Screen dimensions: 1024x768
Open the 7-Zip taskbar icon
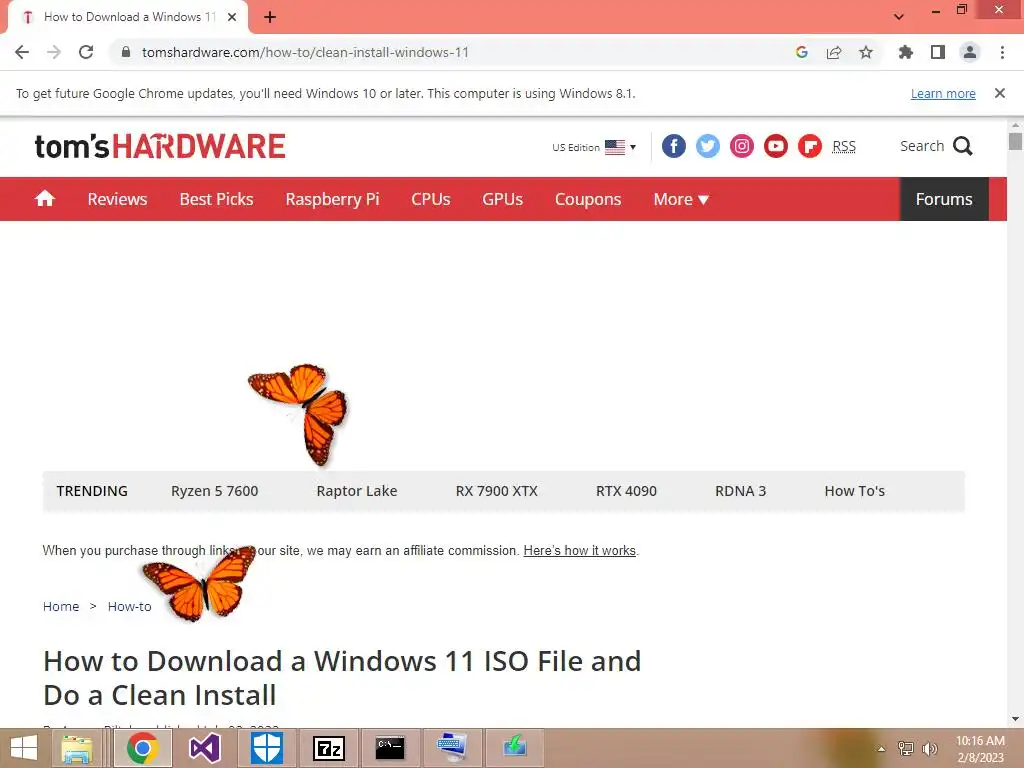[x=328, y=748]
